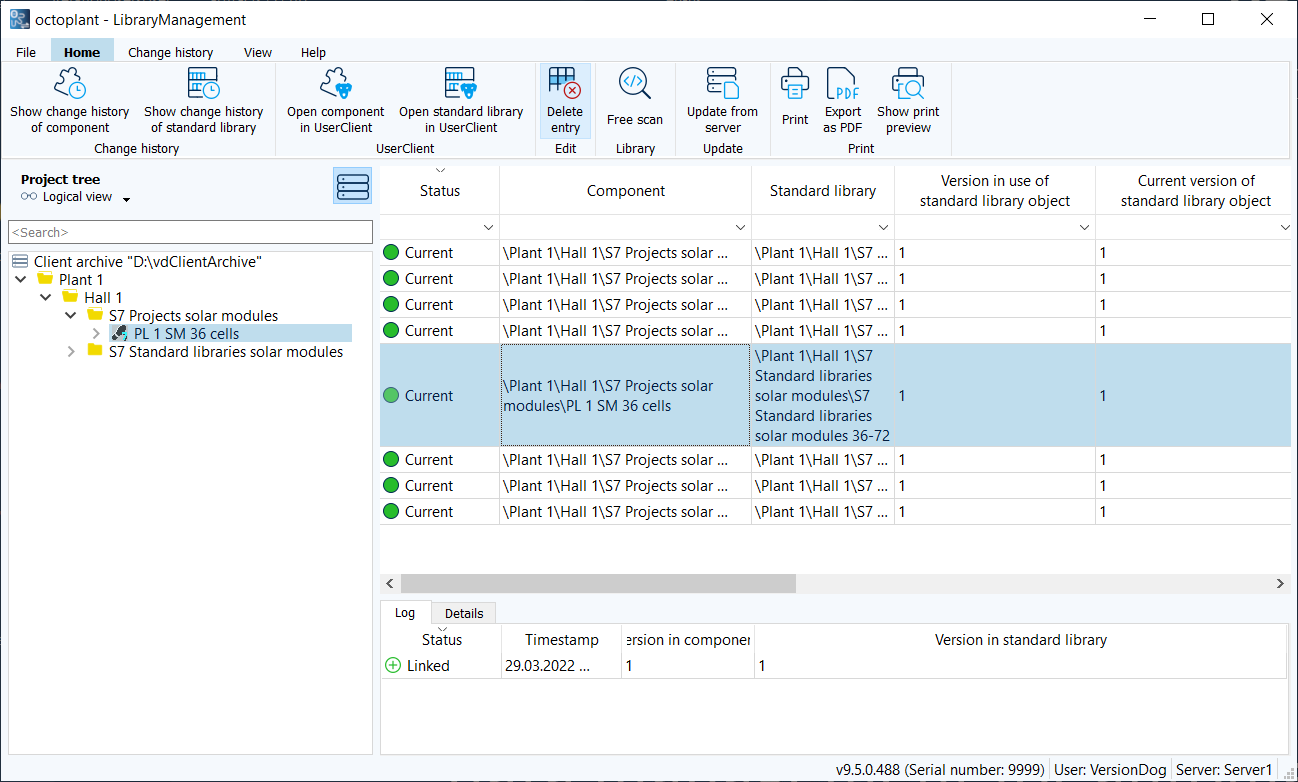Open the Logical view dropdown
The width and height of the screenshot is (1298, 782).
pyautogui.click(x=127, y=199)
